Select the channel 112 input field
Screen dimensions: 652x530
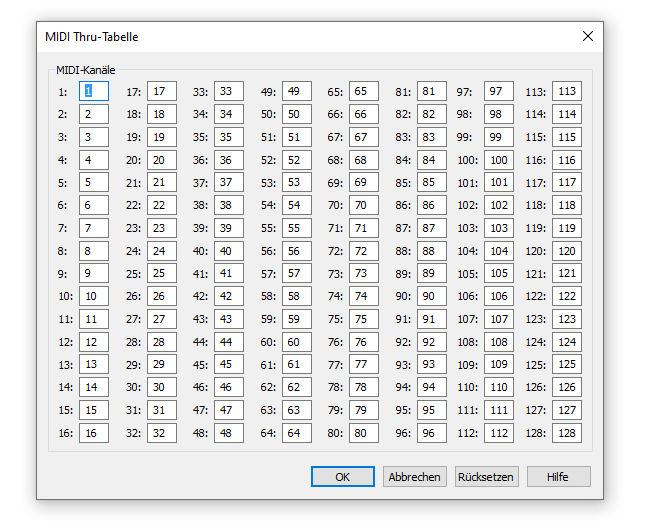point(499,433)
